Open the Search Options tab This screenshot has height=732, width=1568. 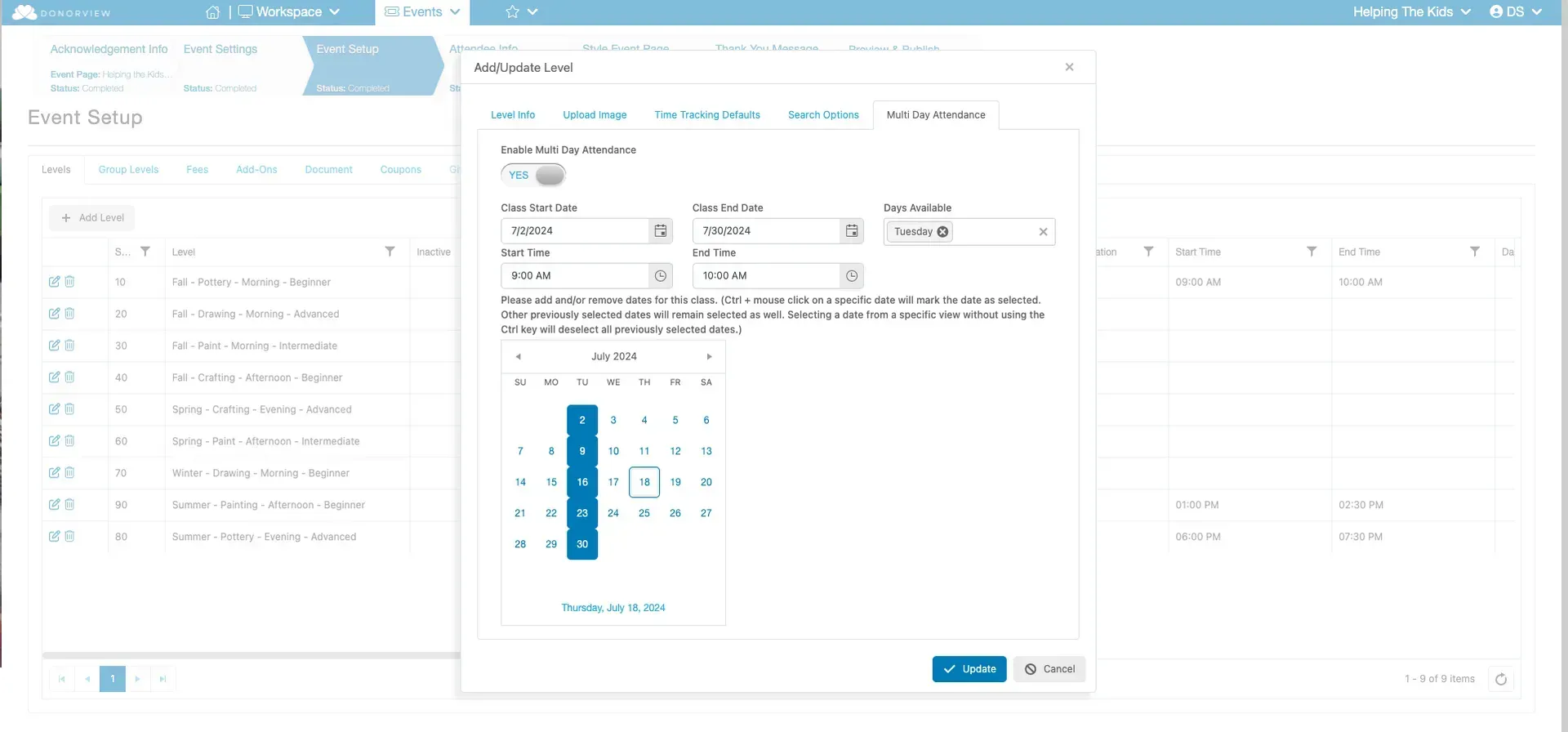point(823,115)
